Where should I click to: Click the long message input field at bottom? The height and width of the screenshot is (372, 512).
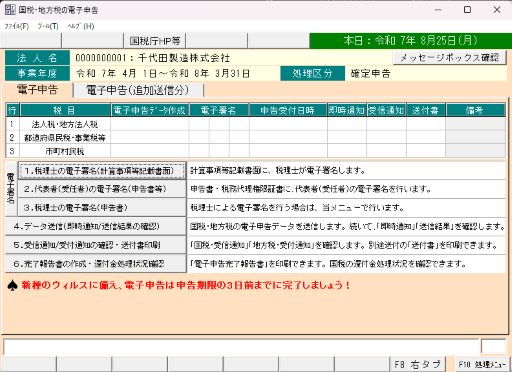tap(241, 347)
